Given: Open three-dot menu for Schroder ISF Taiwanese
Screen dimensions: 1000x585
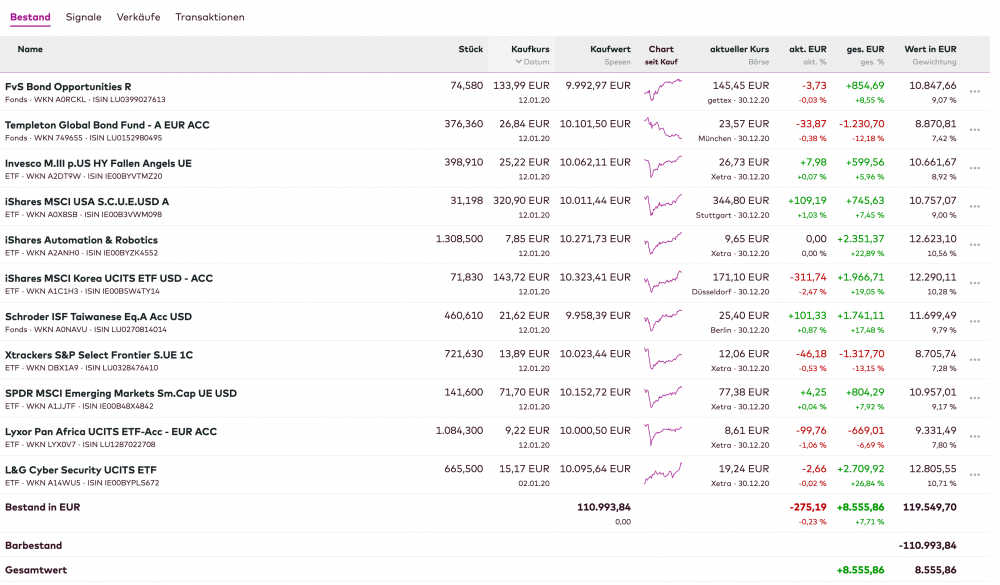Looking at the screenshot, I should [975, 322].
